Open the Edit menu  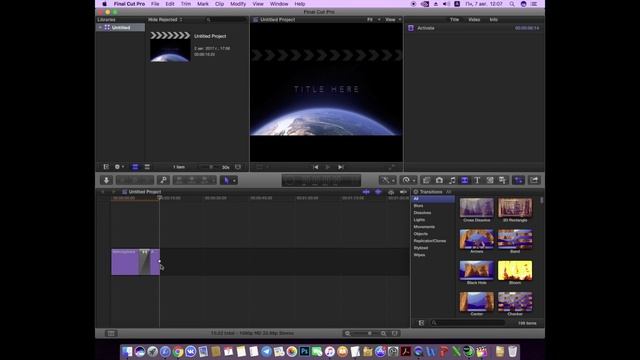(170, 4)
